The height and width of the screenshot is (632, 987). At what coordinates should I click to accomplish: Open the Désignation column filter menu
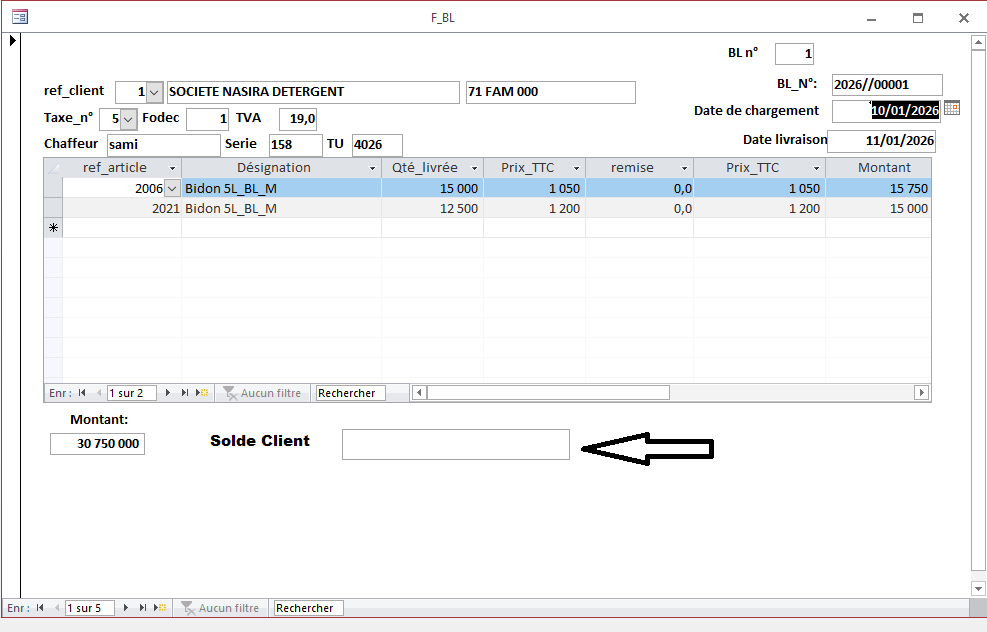[x=372, y=168]
